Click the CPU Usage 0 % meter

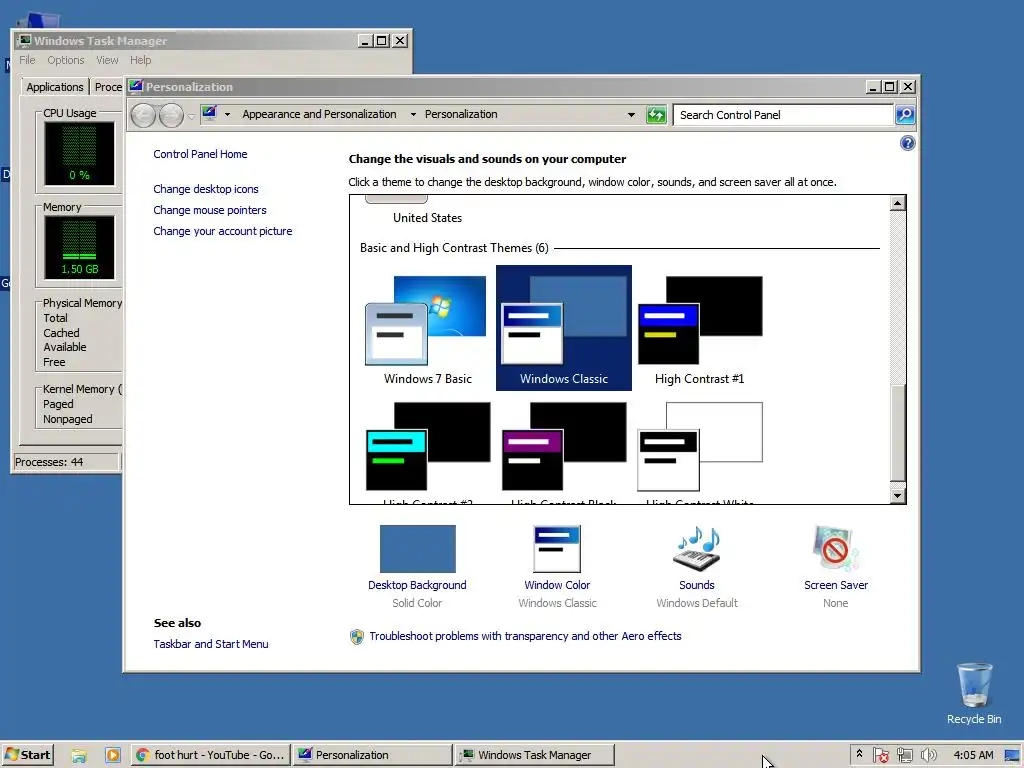coord(79,154)
